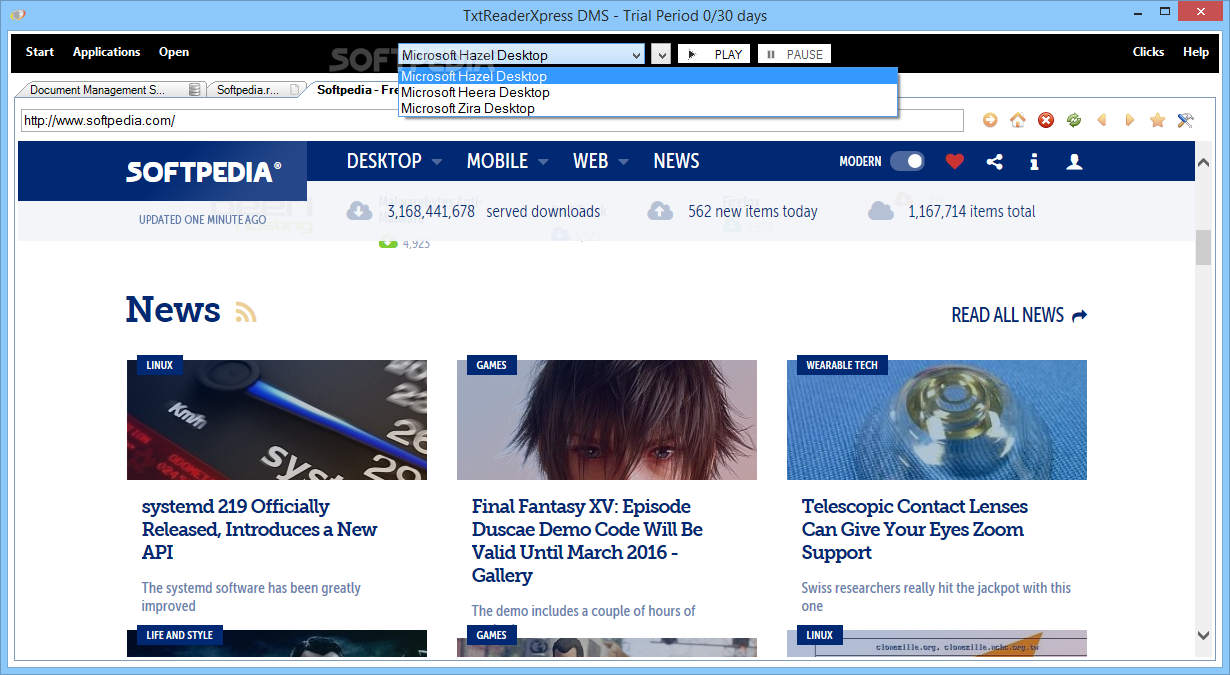This screenshot has height=675, width=1230.
Task: Click the Final Fantasy XV thumbnail image
Action: click(607, 420)
